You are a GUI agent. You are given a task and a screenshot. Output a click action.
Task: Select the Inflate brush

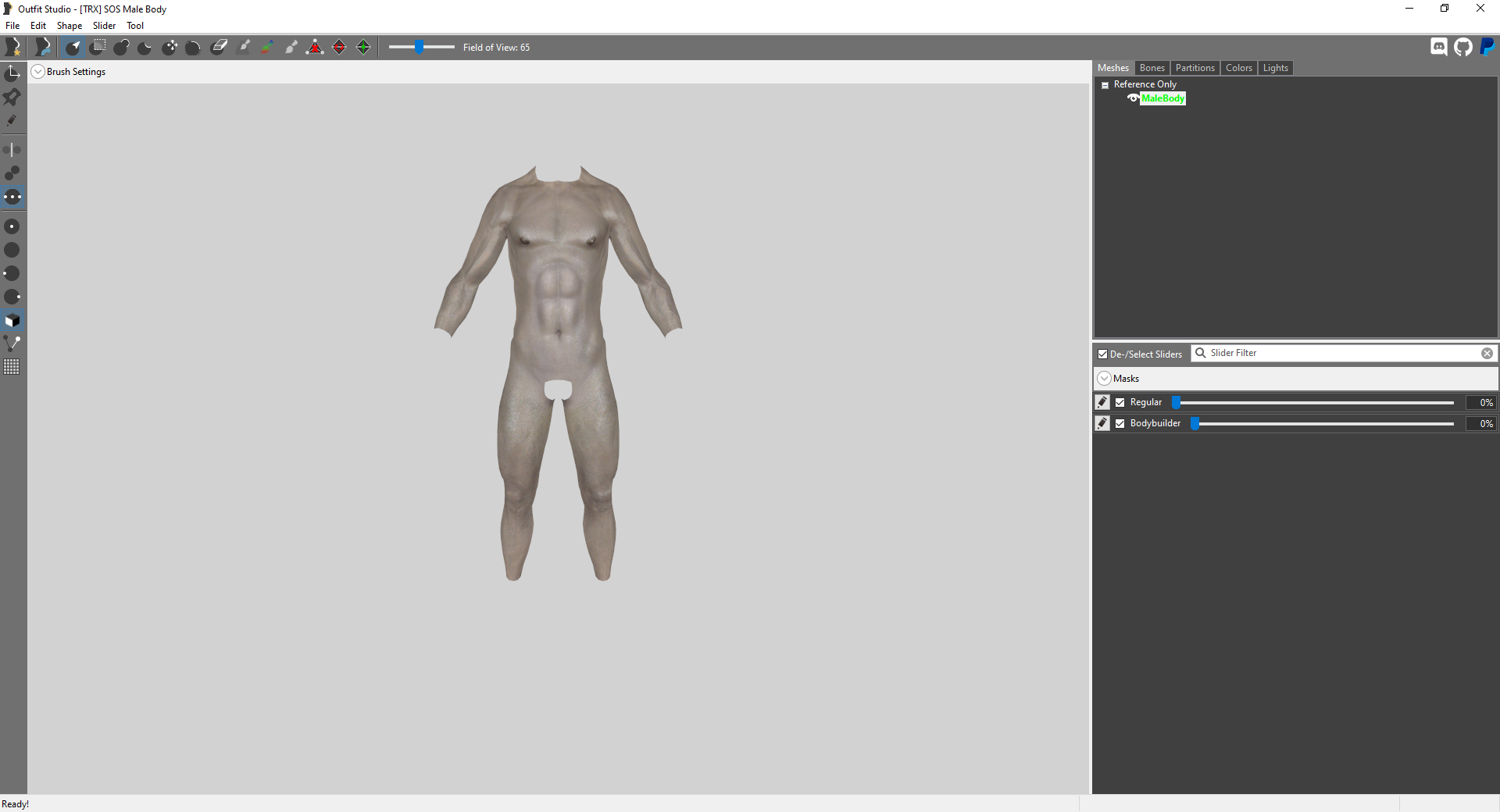tap(122, 48)
